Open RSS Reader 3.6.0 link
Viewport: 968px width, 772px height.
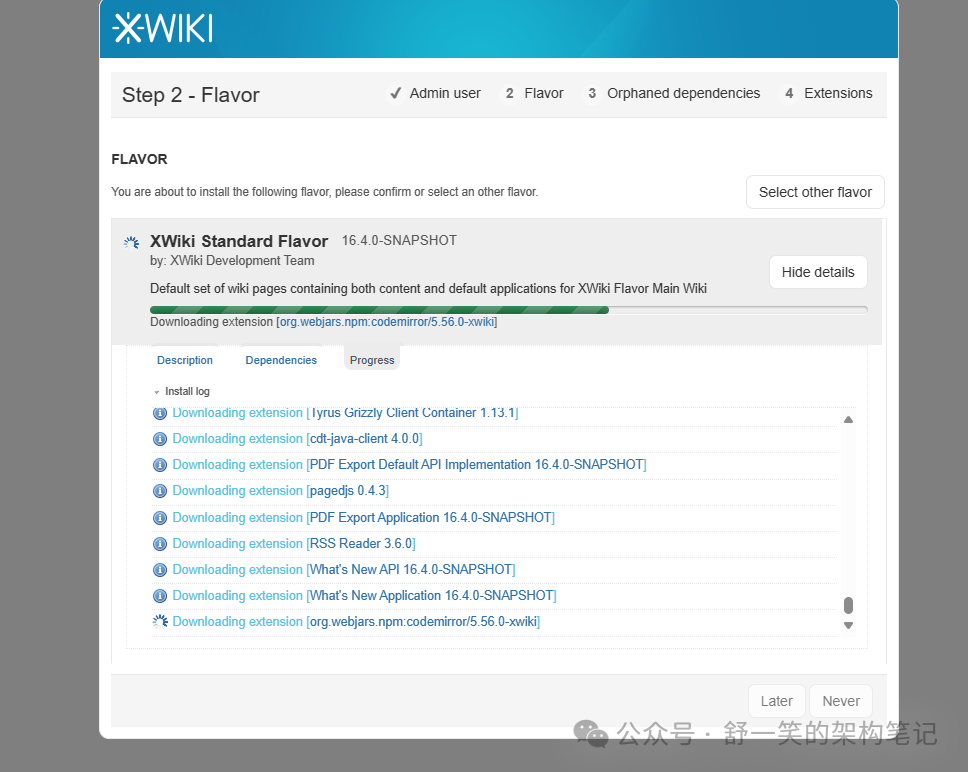(x=361, y=544)
